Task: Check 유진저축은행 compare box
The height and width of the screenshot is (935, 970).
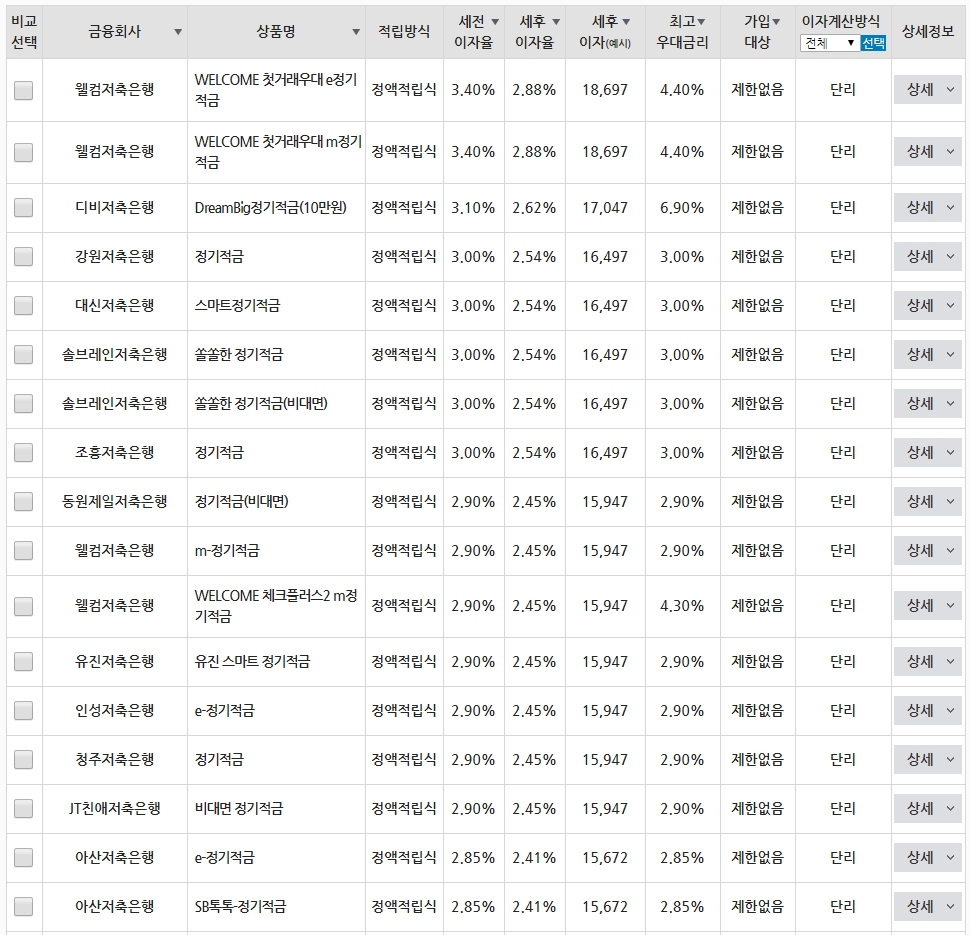Action: click(x=24, y=661)
